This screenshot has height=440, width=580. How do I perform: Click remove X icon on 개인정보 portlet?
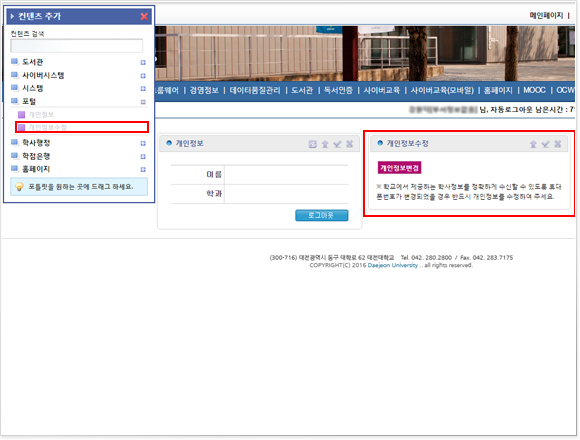pos(350,144)
